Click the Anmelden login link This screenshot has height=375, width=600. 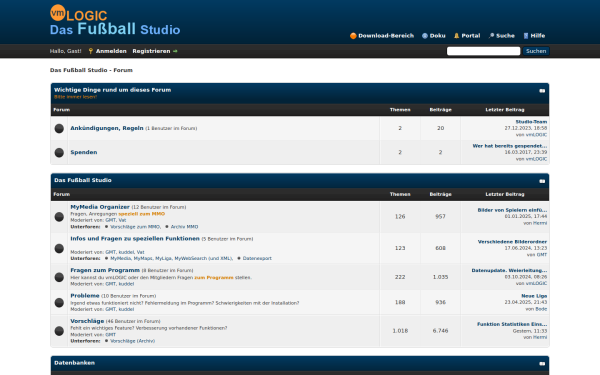(111, 51)
